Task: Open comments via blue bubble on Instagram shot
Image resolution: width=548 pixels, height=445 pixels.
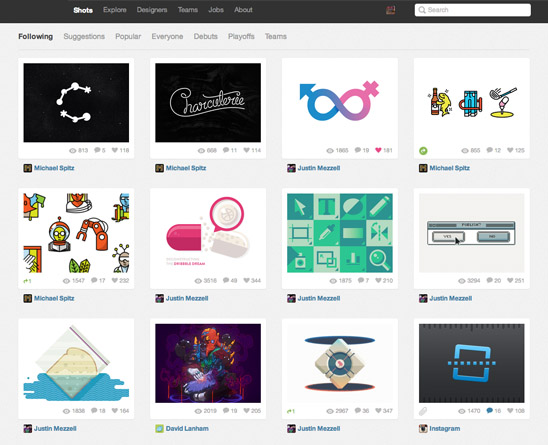Action: [489, 411]
